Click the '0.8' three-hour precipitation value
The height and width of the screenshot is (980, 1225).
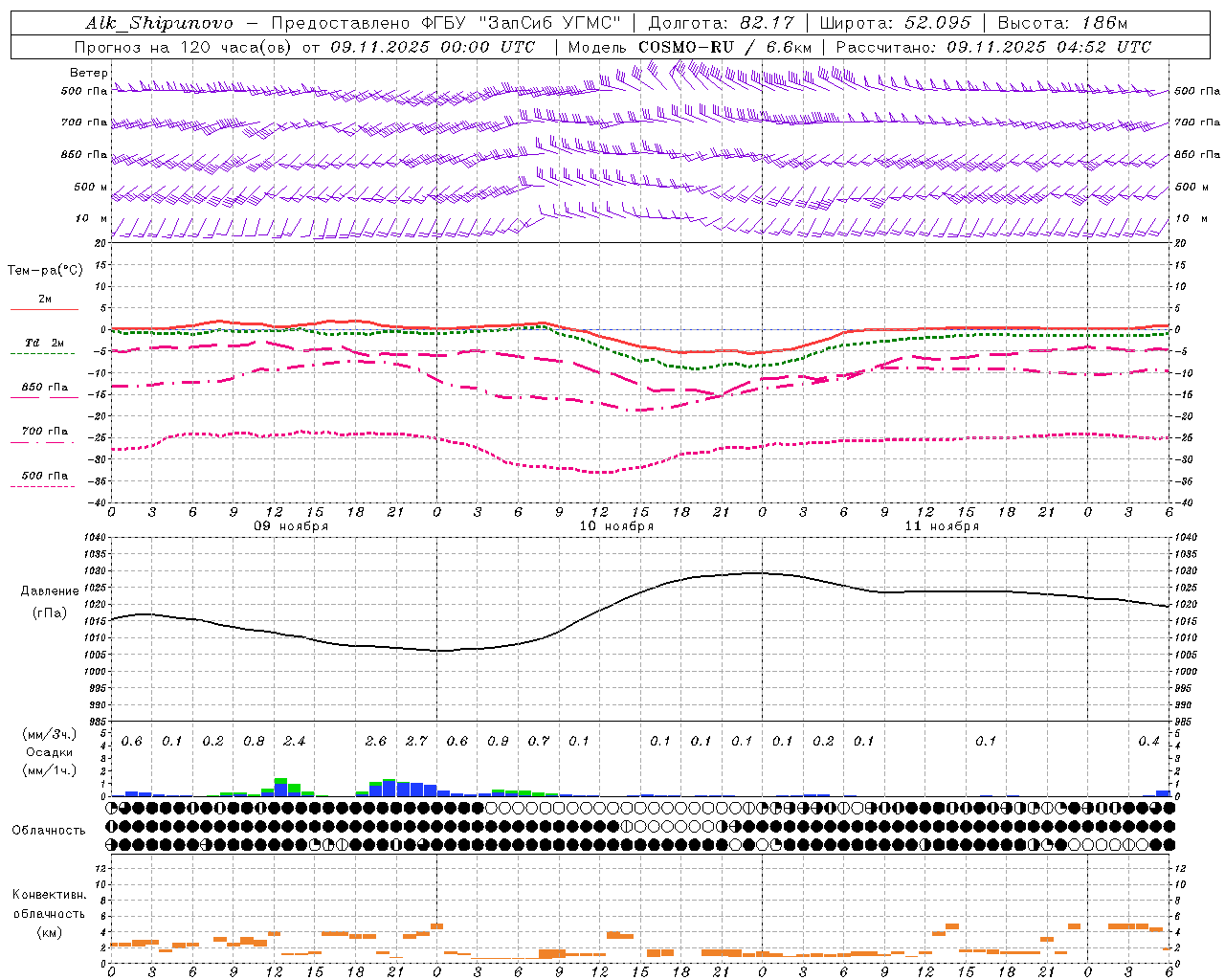[254, 742]
